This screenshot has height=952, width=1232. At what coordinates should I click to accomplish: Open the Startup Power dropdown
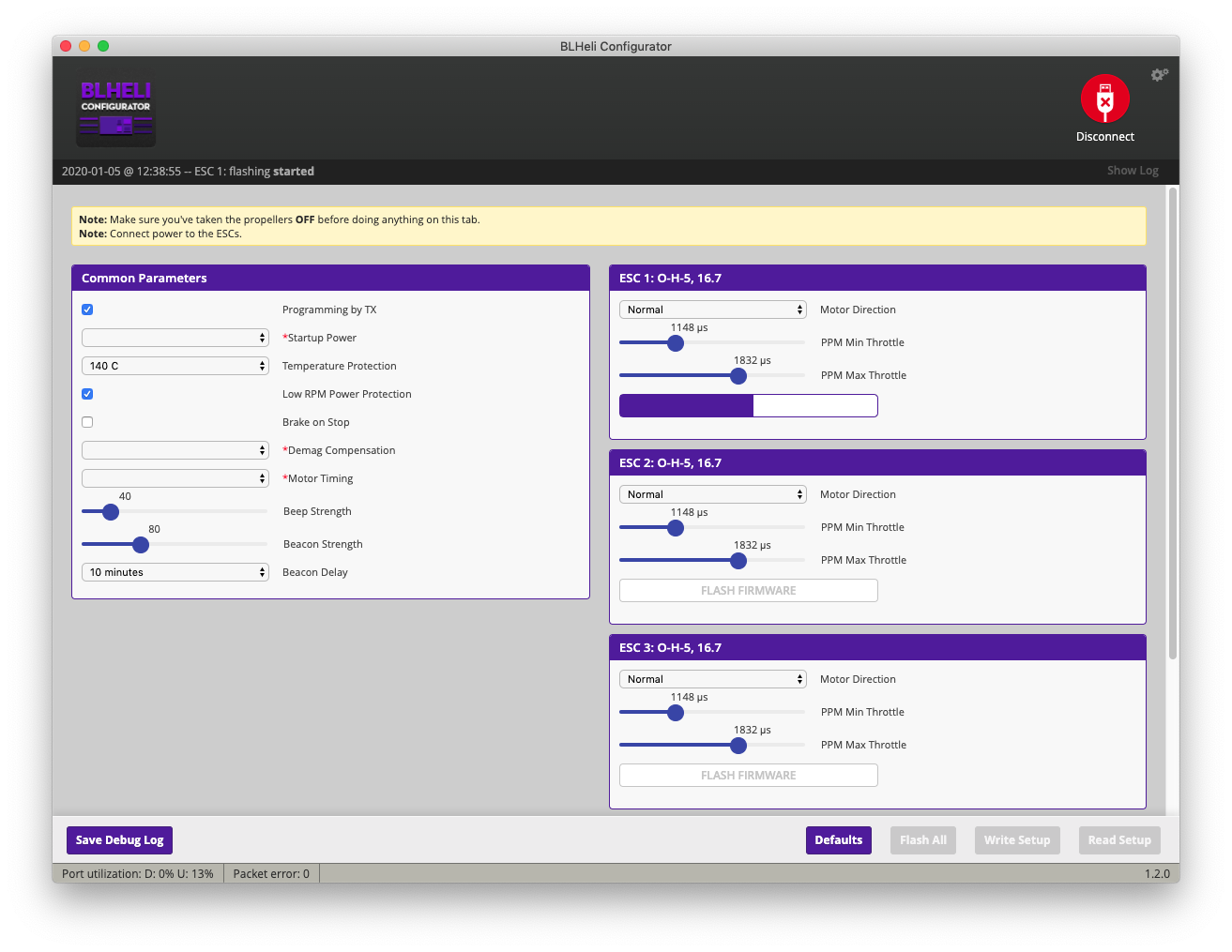click(x=175, y=338)
